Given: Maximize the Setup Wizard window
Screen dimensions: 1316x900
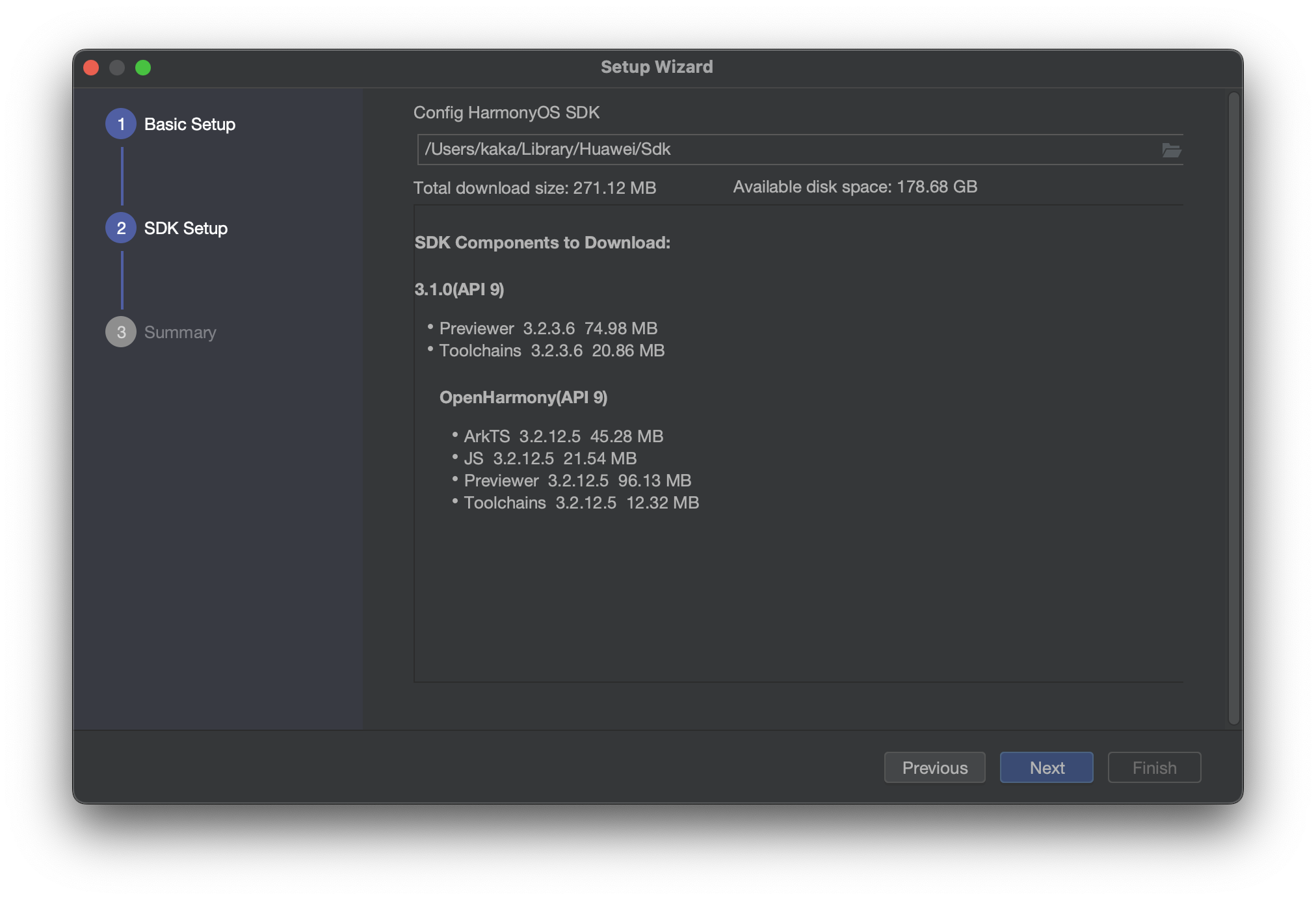Looking at the screenshot, I should tap(143, 68).
